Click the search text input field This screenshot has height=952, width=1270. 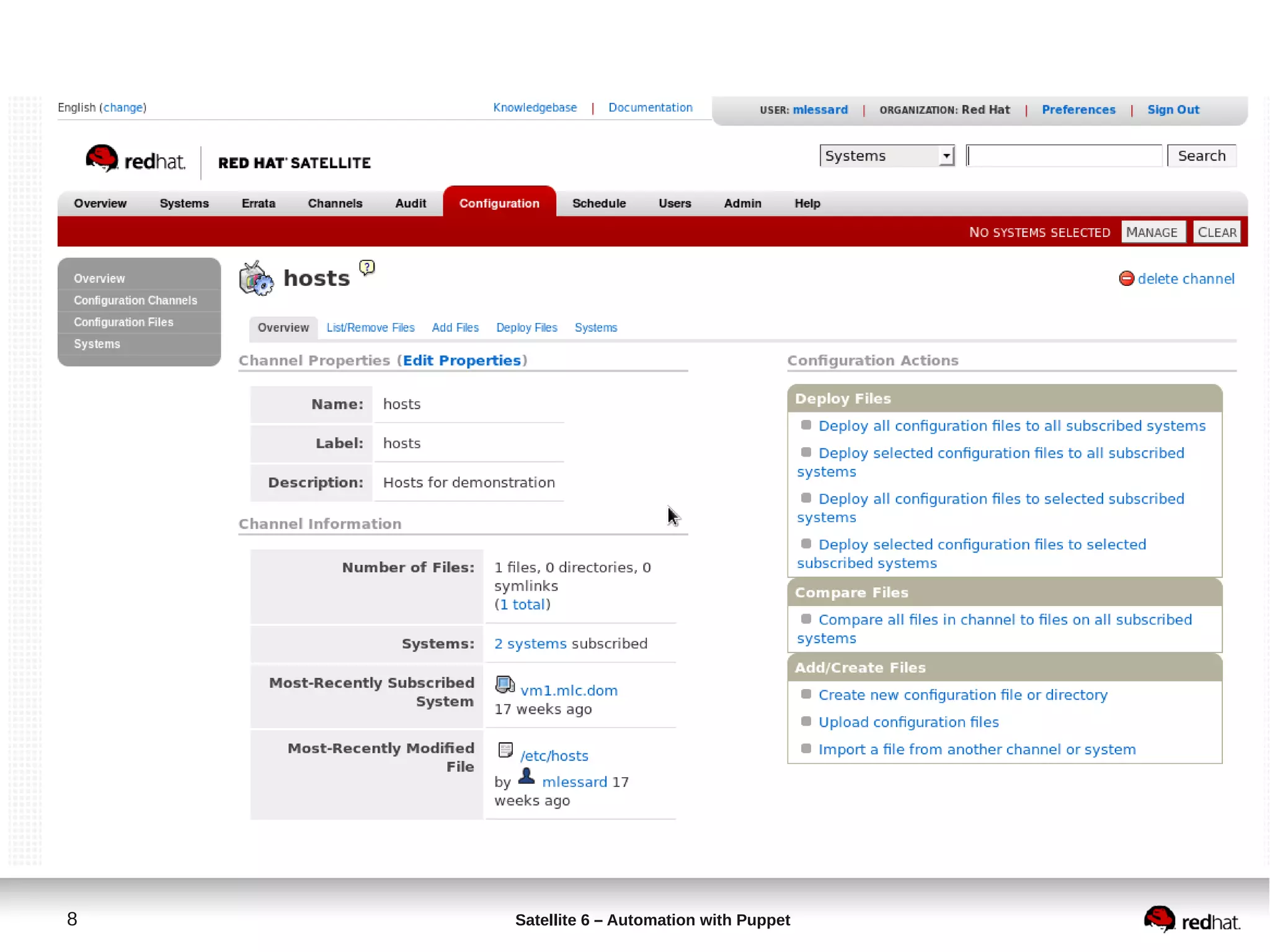1064,156
